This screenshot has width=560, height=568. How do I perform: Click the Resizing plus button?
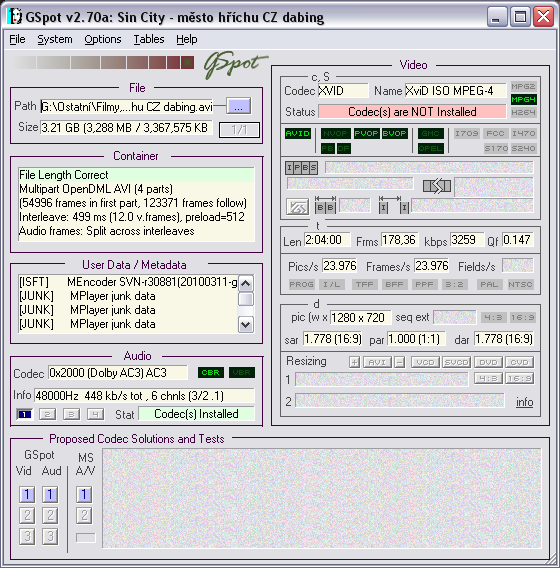(355, 362)
